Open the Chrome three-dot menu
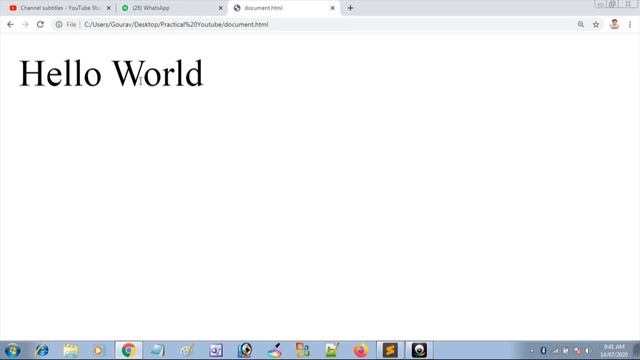The image size is (640, 360). click(x=630, y=24)
